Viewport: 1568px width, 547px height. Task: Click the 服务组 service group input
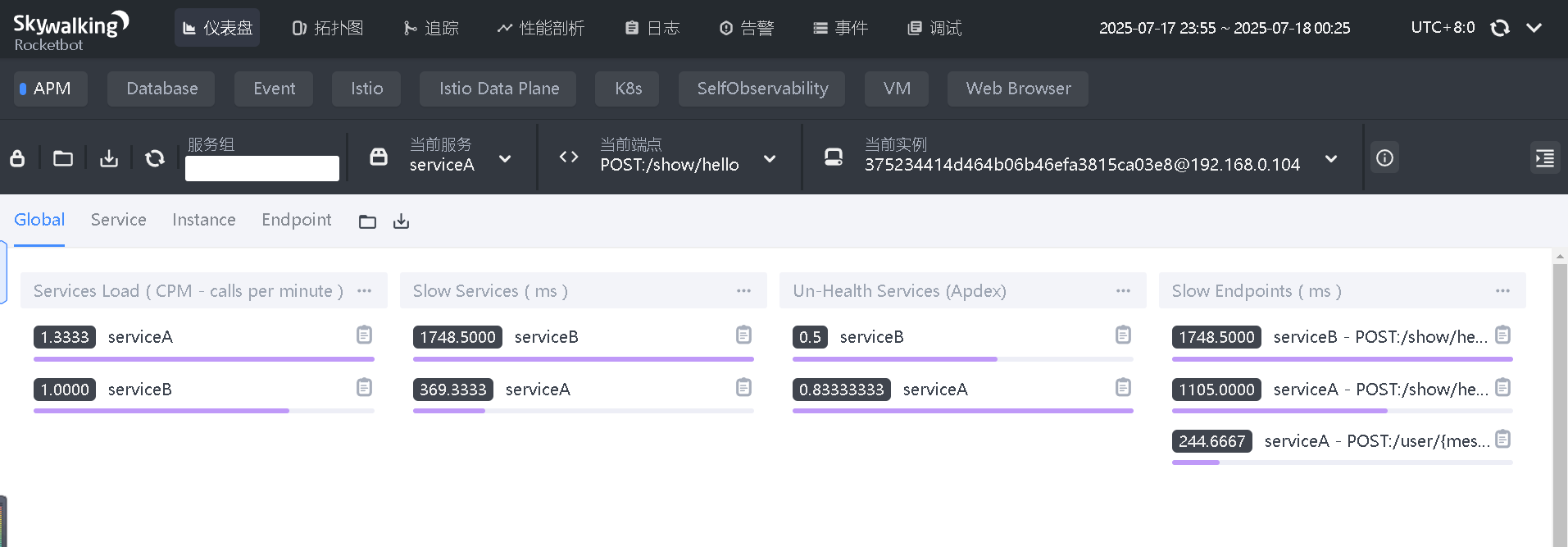pyautogui.click(x=262, y=168)
